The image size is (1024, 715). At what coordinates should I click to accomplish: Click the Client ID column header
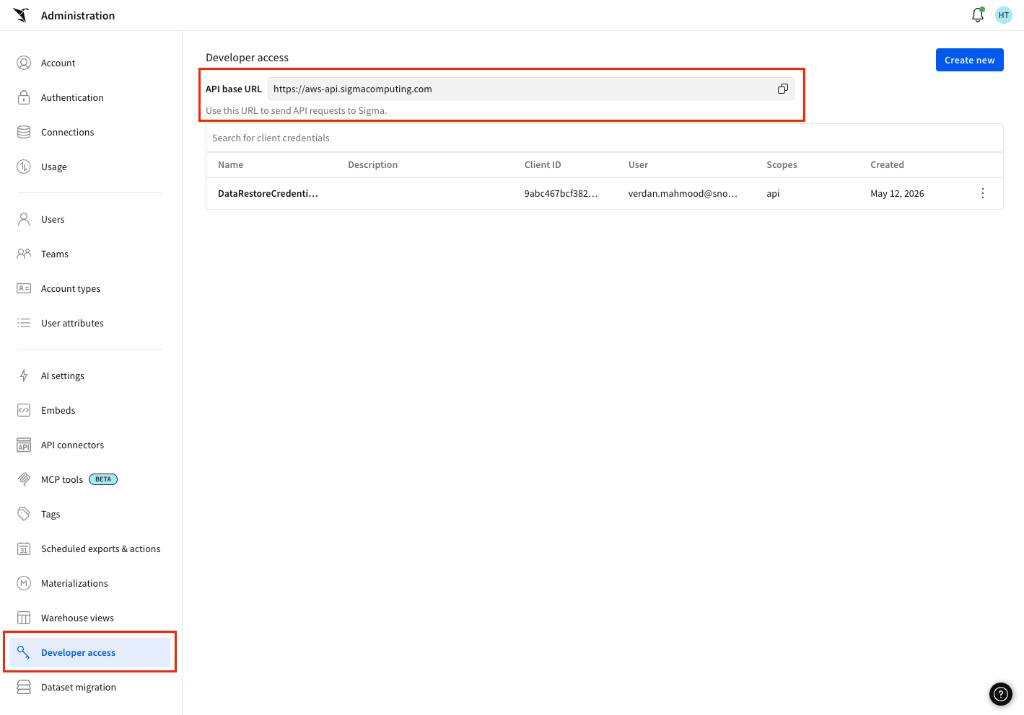coord(542,165)
